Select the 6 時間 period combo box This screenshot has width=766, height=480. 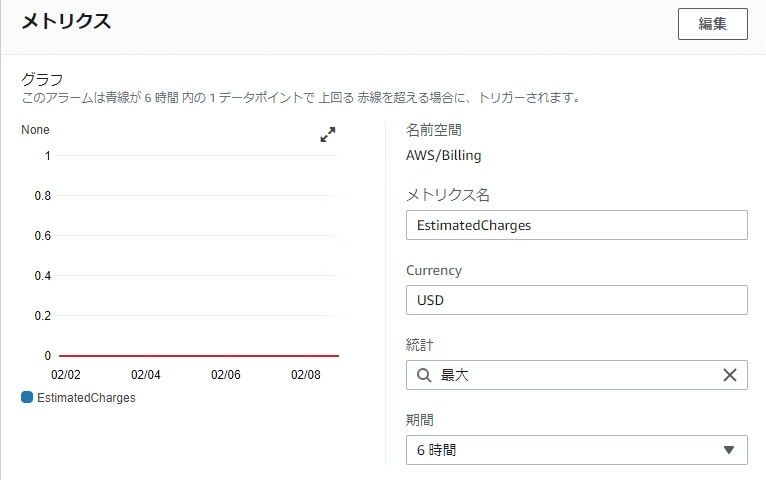(576, 450)
